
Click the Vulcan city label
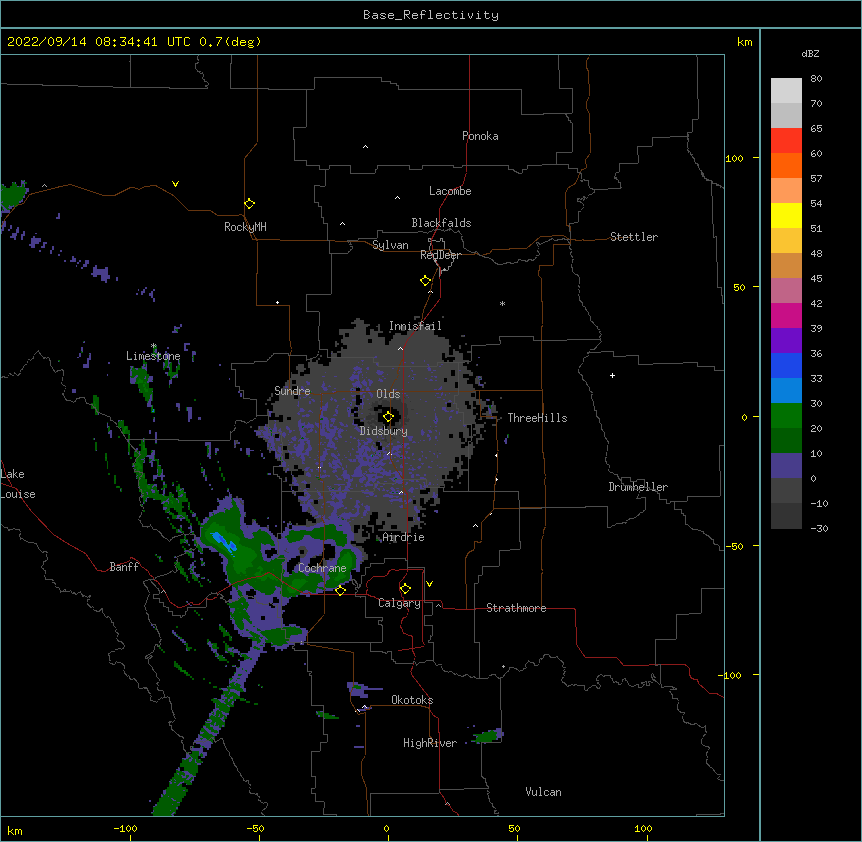point(543,792)
